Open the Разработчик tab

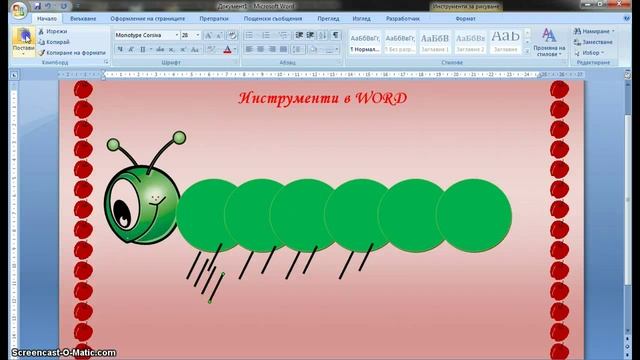click(402, 19)
